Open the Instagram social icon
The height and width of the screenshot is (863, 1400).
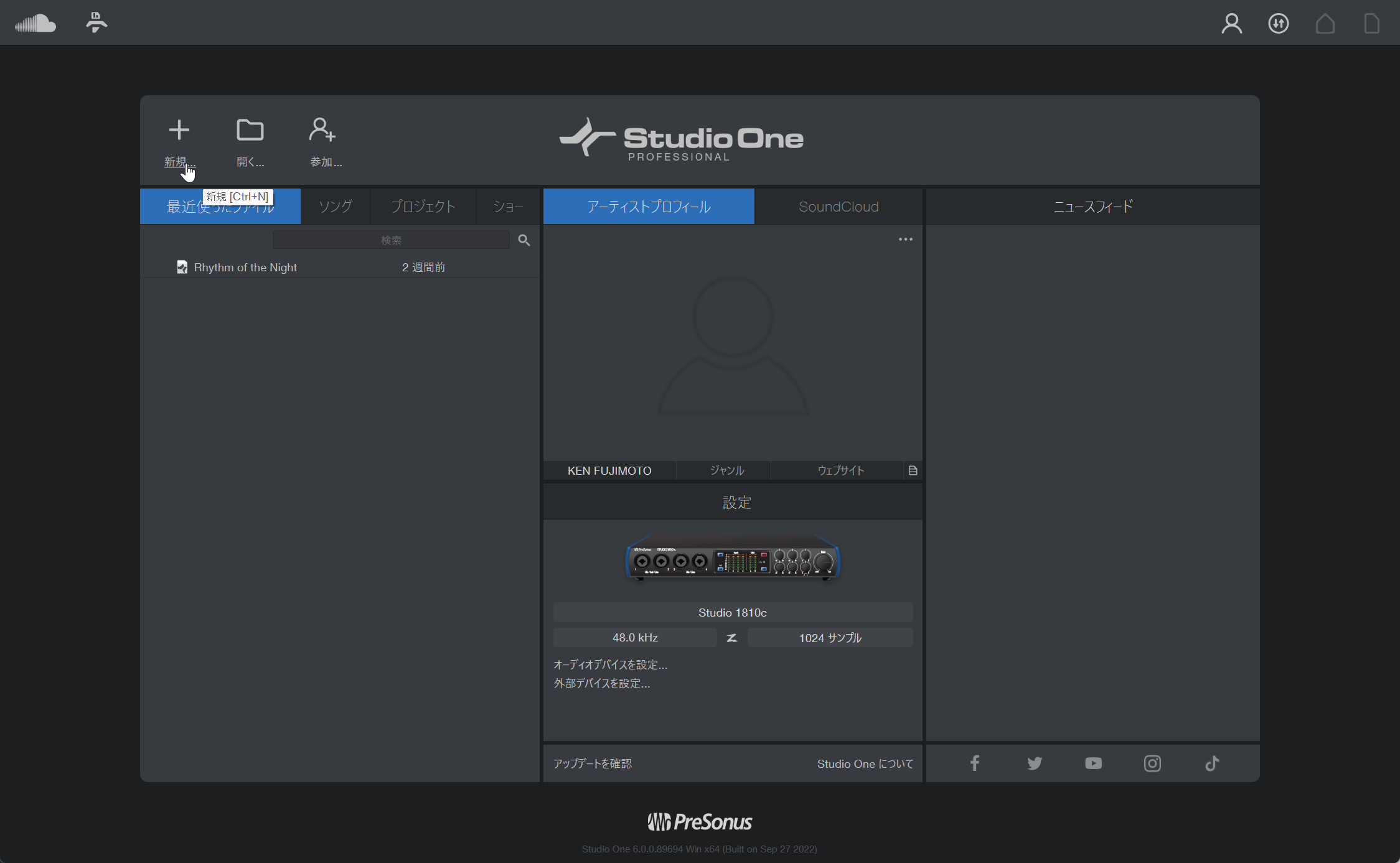[x=1152, y=763]
